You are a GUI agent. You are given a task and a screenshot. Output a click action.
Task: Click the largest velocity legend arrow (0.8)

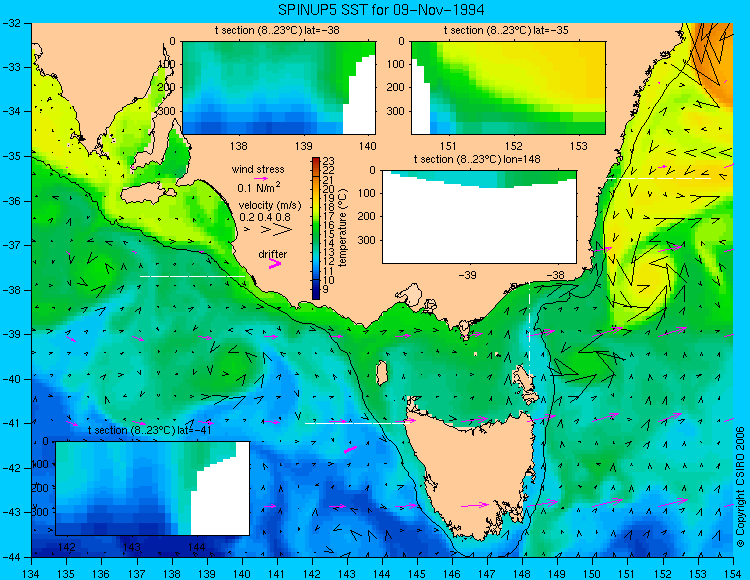[283, 230]
